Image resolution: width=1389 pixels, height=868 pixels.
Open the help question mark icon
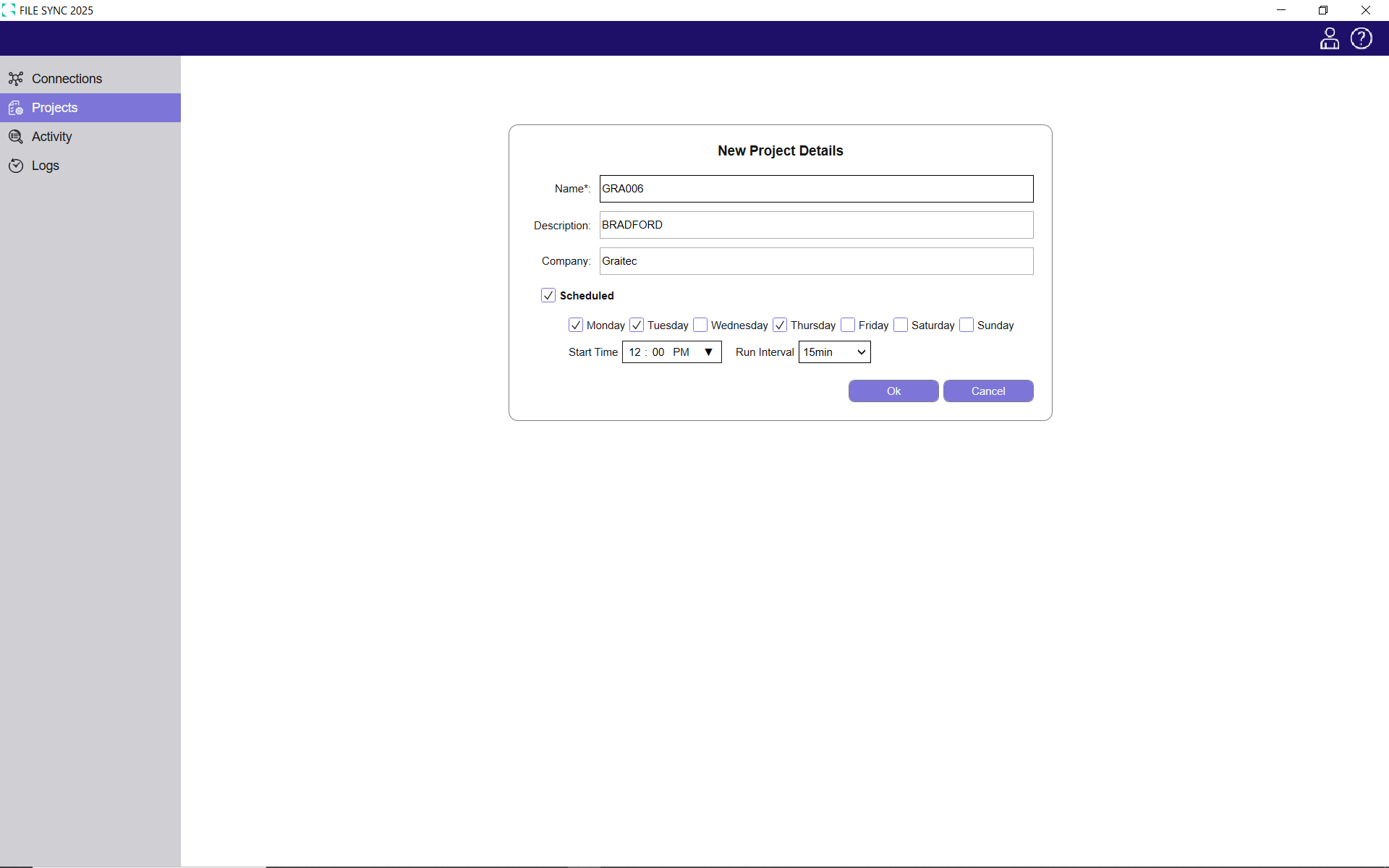(1361, 38)
